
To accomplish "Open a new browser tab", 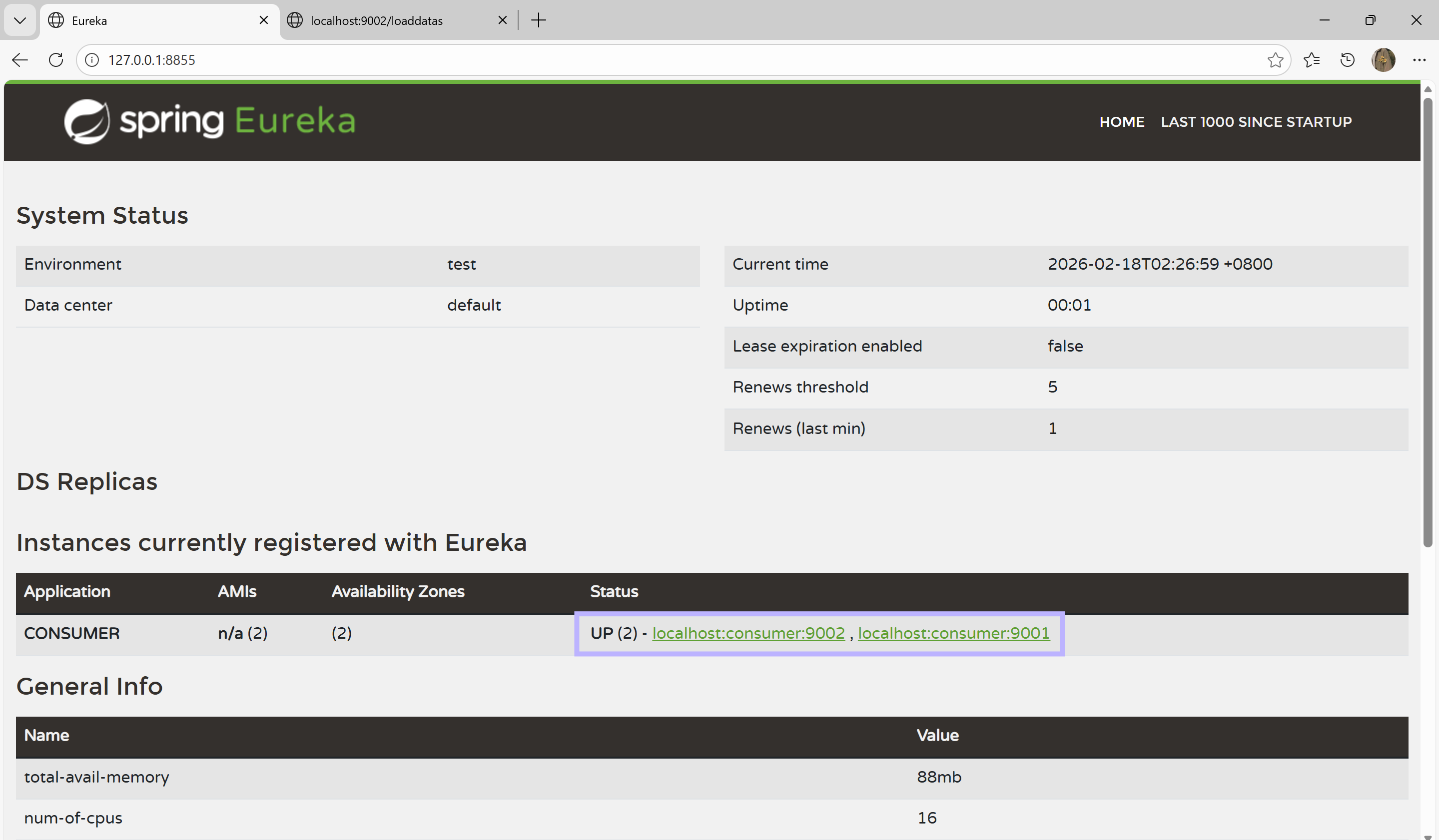I will (x=539, y=20).
